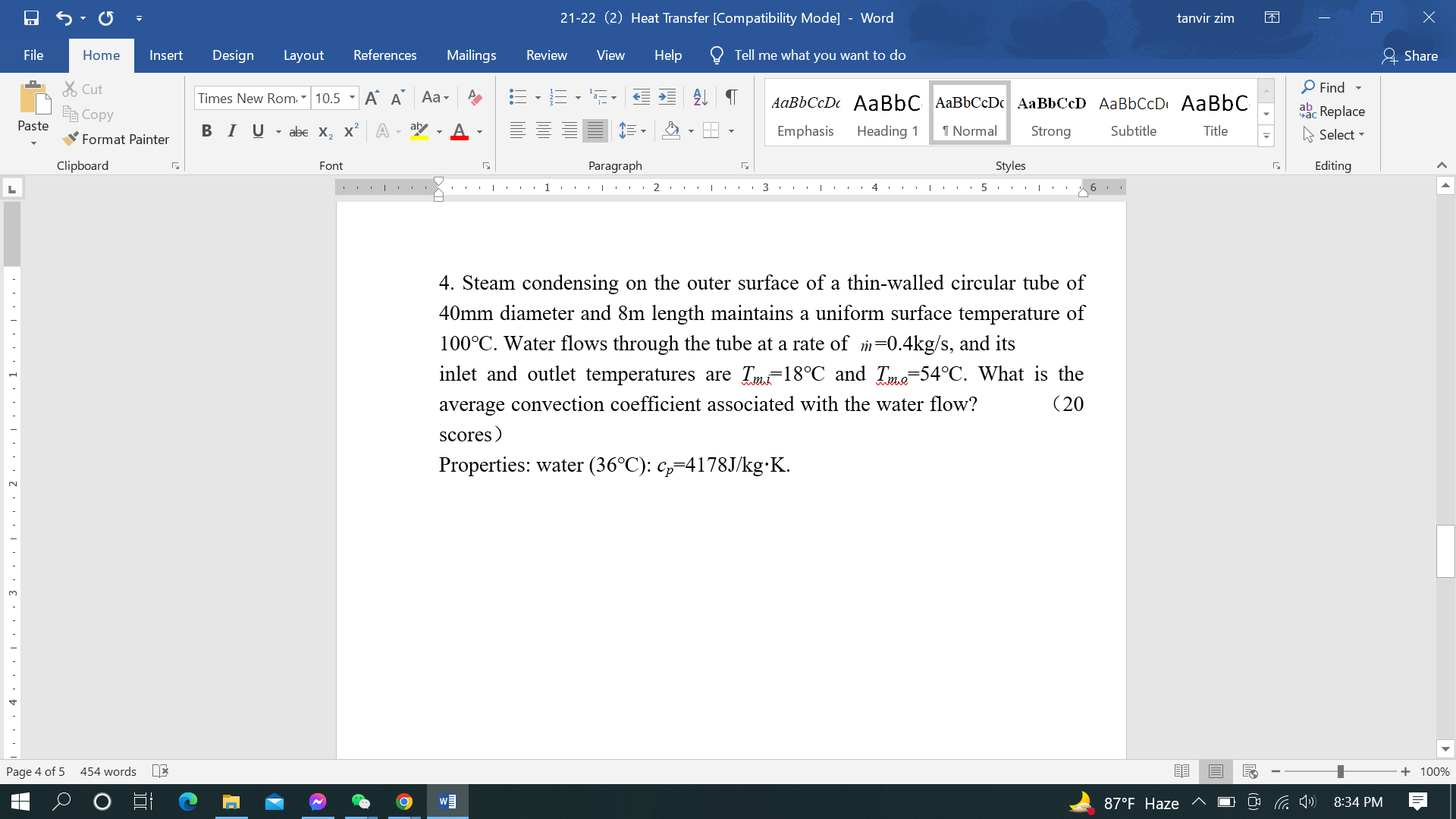Open the font name dropdown
Image resolution: width=1456 pixels, height=819 pixels.
pyautogui.click(x=303, y=98)
